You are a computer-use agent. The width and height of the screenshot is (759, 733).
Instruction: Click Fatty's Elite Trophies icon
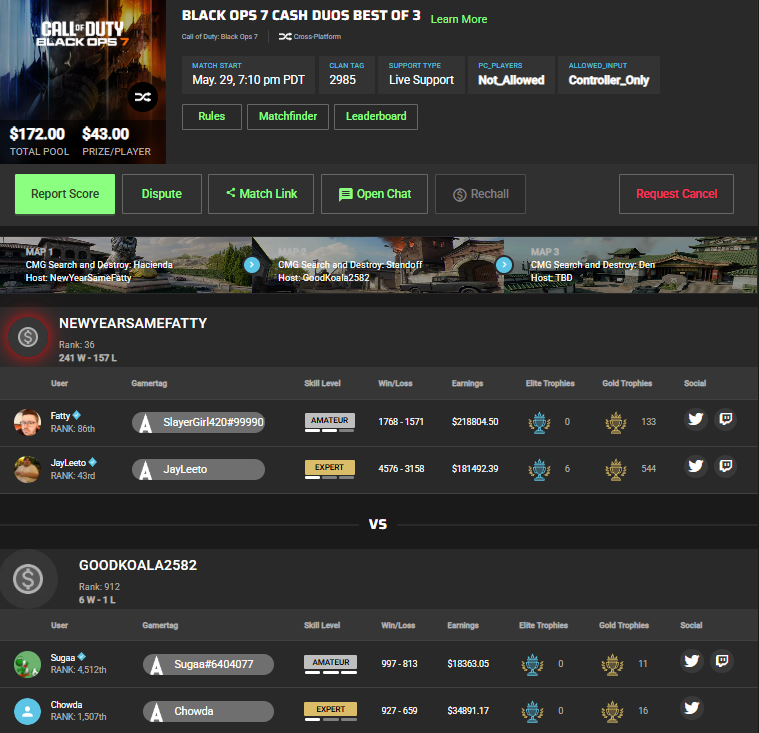[539, 422]
